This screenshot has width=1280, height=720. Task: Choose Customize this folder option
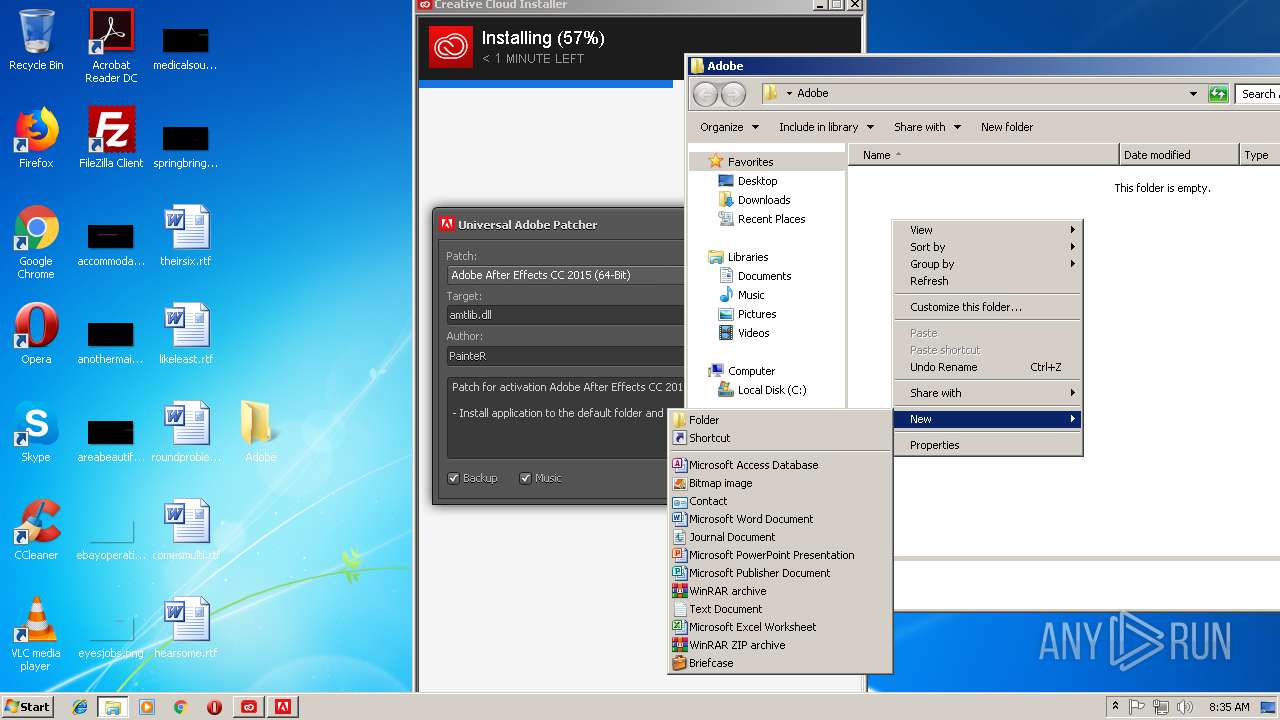pos(987,307)
